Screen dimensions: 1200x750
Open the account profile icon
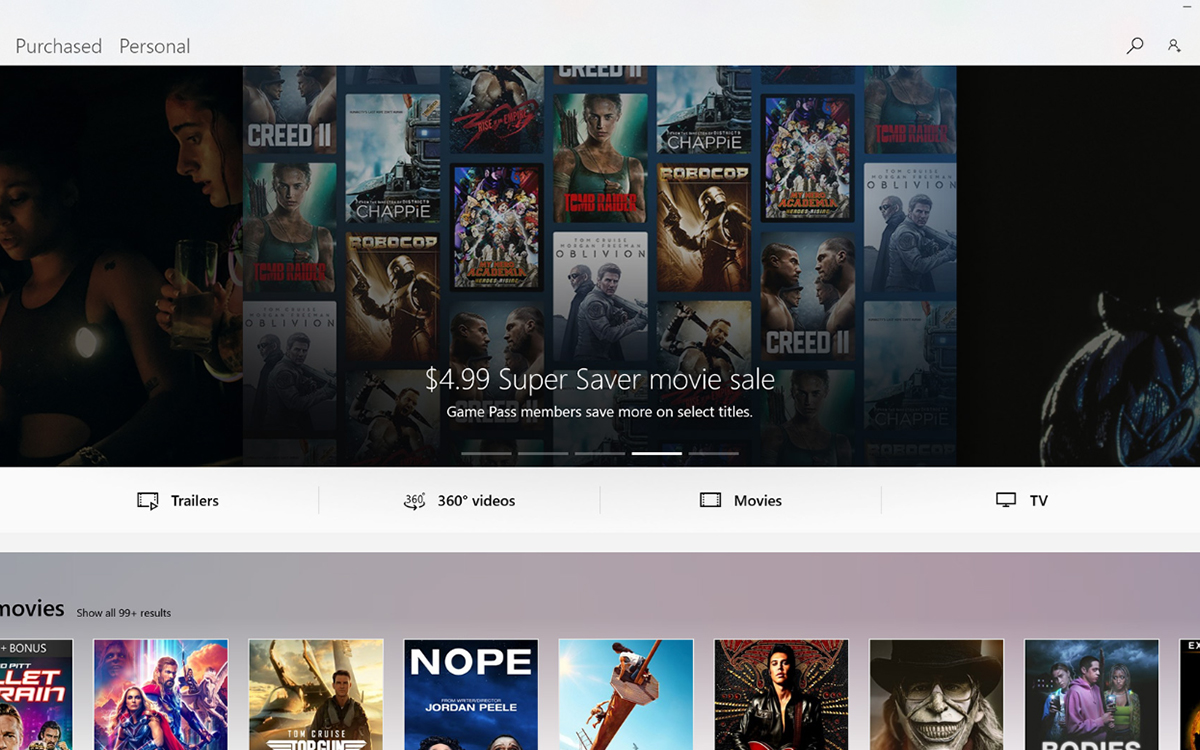tap(1174, 46)
